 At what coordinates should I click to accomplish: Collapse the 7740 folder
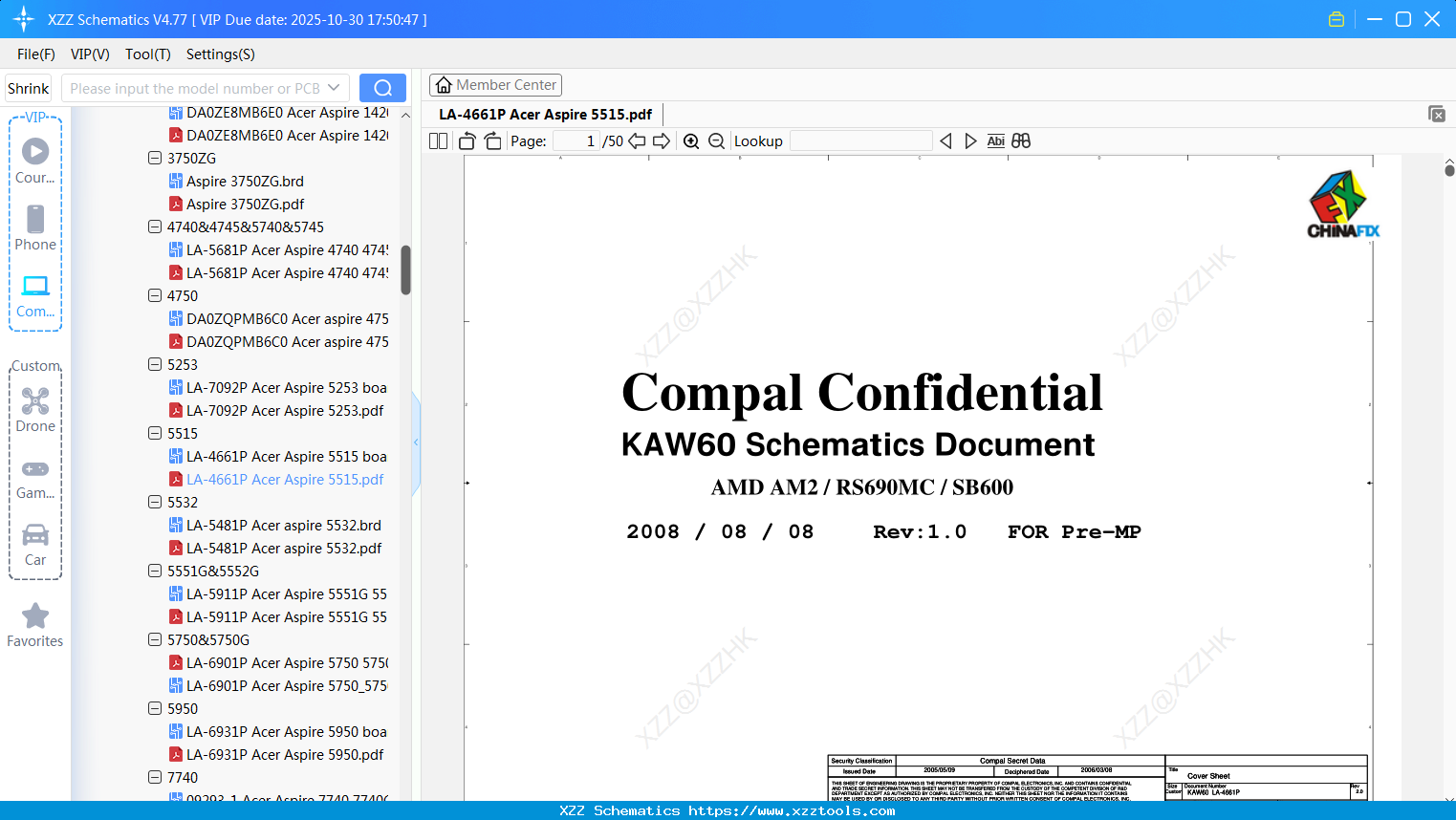pyautogui.click(x=155, y=777)
